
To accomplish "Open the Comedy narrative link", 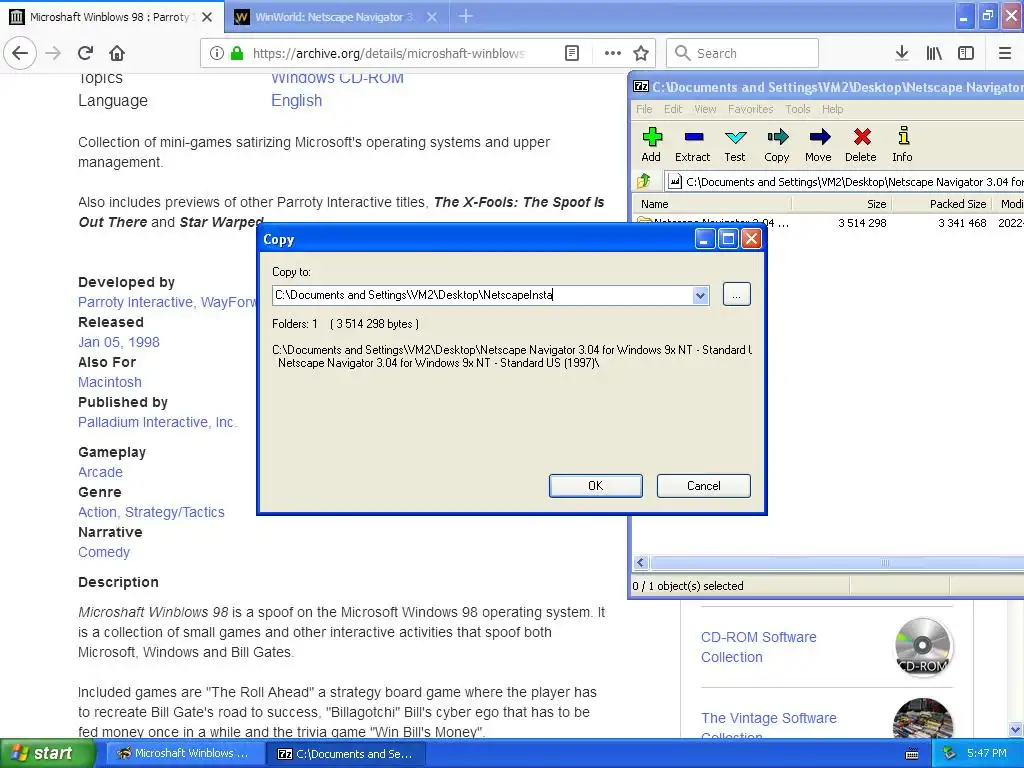I will click(x=104, y=552).
